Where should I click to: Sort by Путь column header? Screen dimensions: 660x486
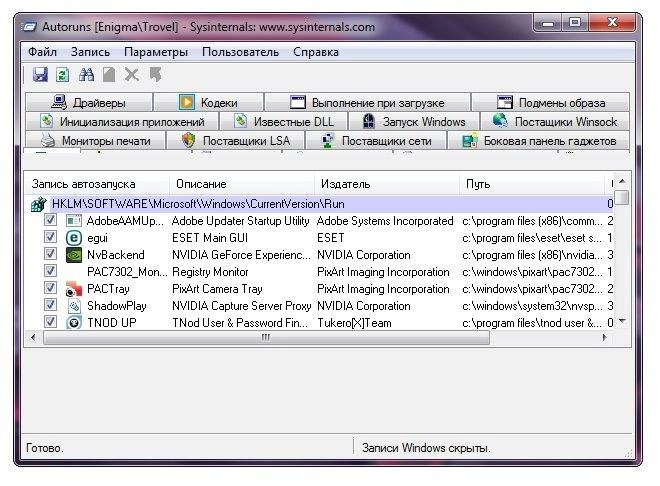(532, 184)
